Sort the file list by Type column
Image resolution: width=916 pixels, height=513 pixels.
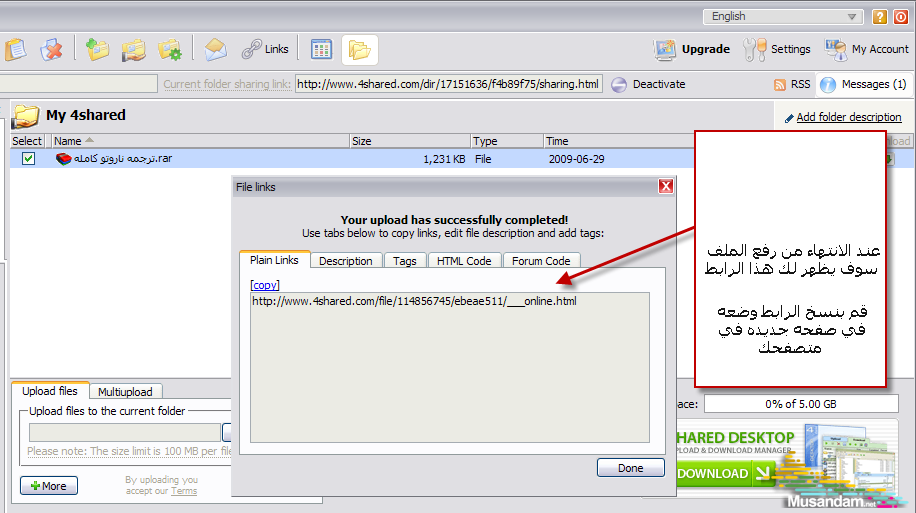(x=506, y=141)
